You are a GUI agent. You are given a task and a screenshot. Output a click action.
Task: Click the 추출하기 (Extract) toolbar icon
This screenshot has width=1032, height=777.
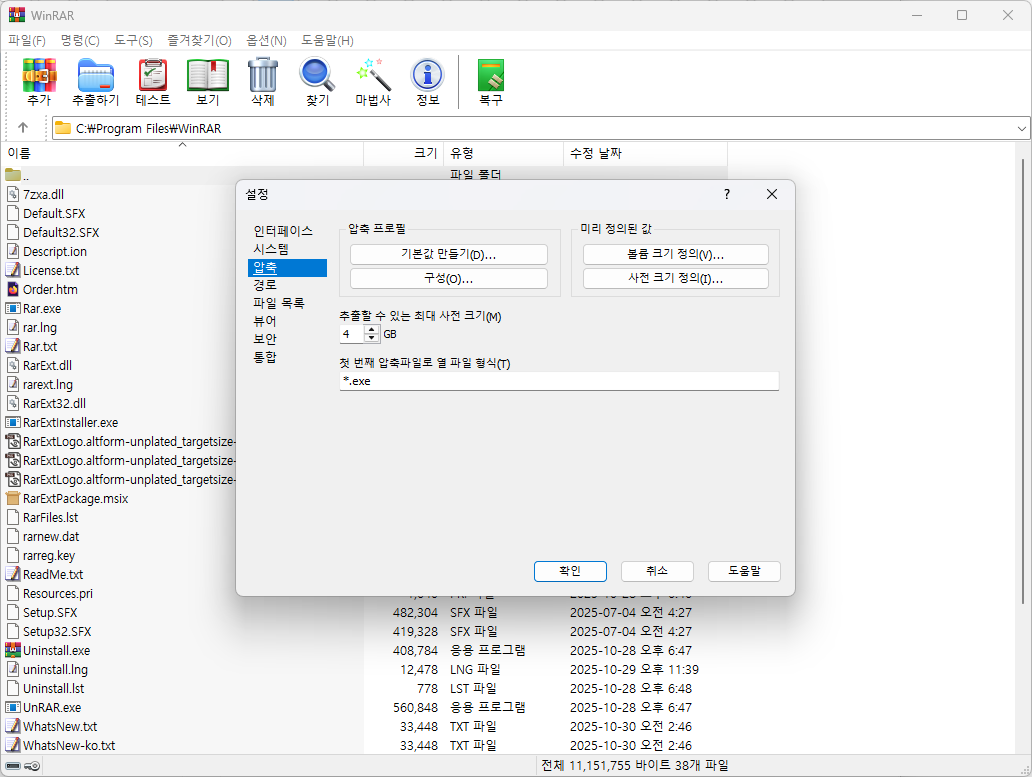[x=95, y=75]
